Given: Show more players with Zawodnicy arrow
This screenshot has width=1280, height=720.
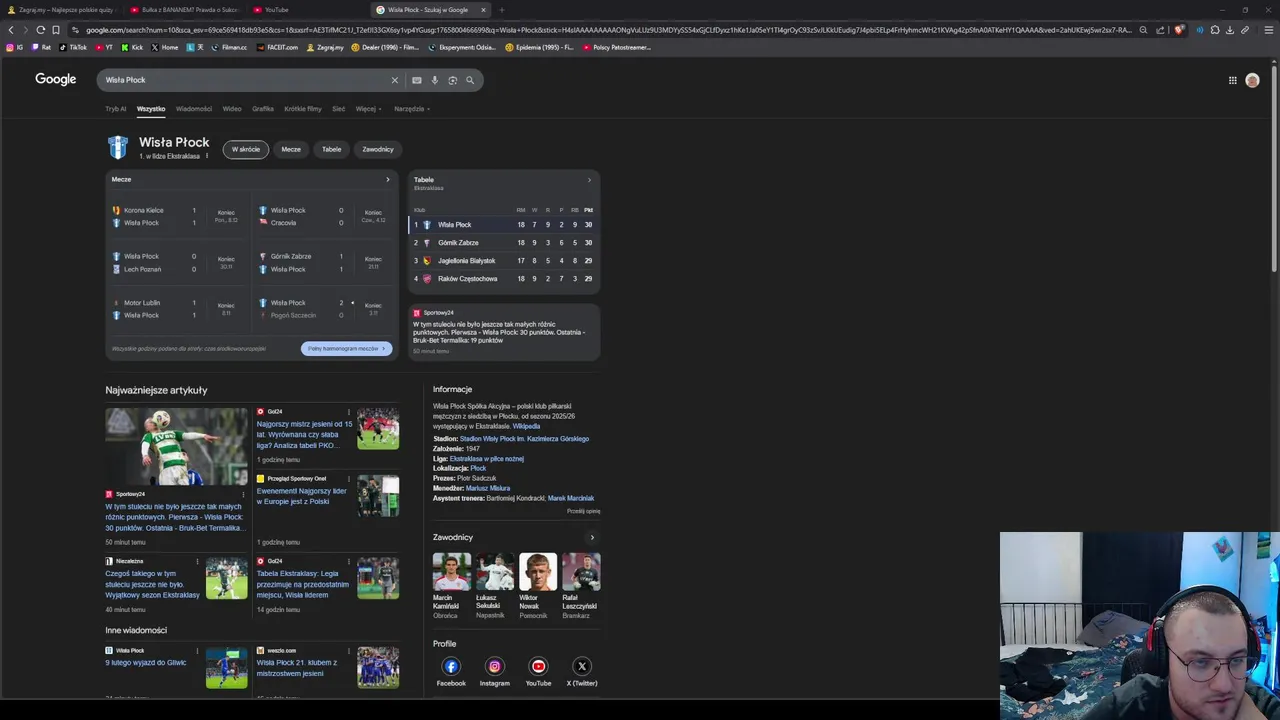Looking at the screenshot, I should click(591, 538).
